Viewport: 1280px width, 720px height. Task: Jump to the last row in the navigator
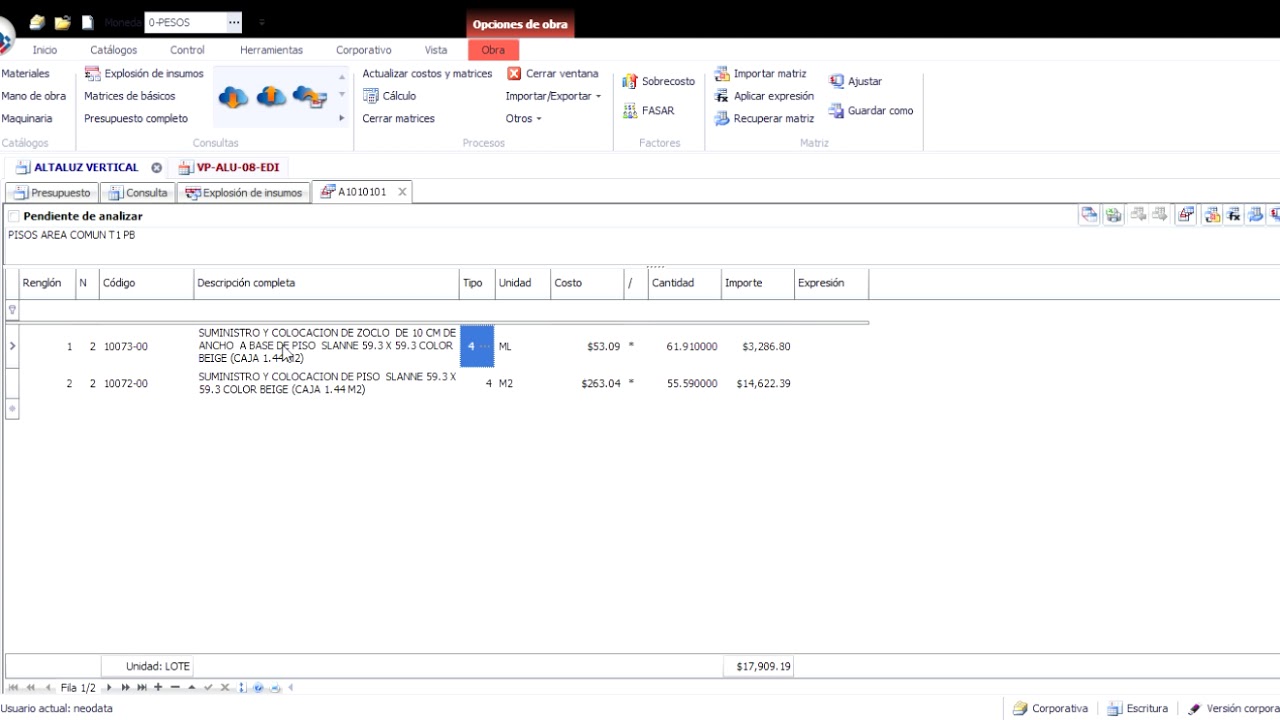click(142, 688)
